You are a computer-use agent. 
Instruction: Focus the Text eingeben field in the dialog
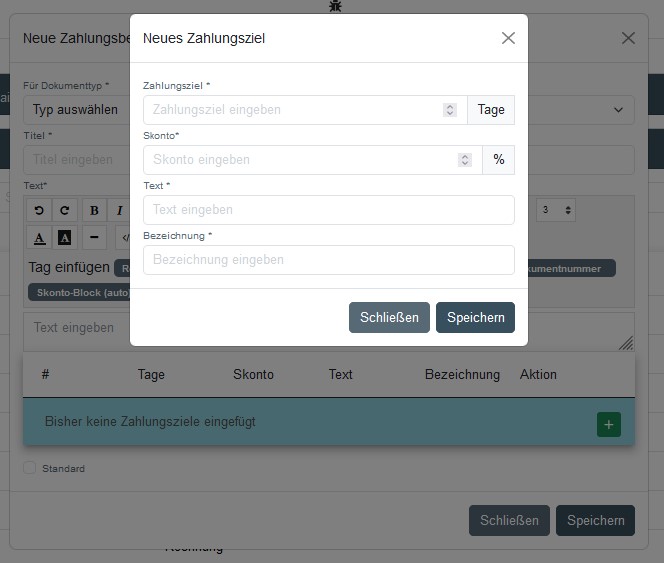point(328,210)
